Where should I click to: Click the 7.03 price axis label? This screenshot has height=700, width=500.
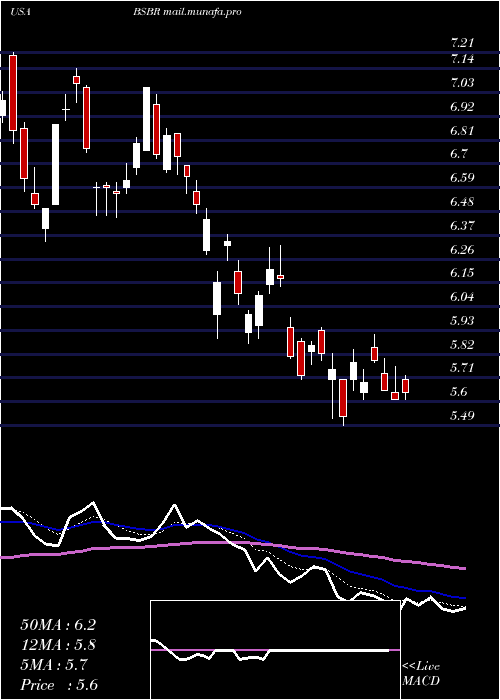[x=462, y=83]
